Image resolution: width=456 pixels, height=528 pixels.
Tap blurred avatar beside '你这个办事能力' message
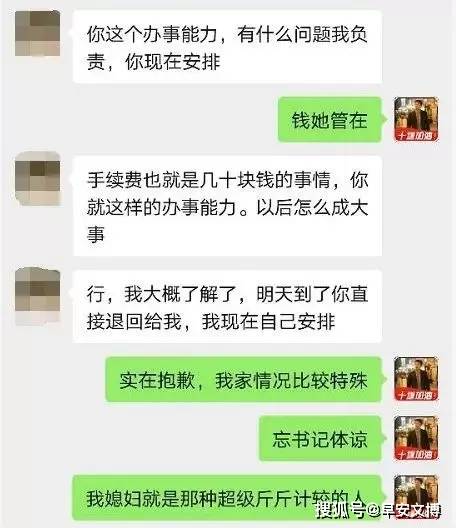pyautogui.click(x=38, y=33)
